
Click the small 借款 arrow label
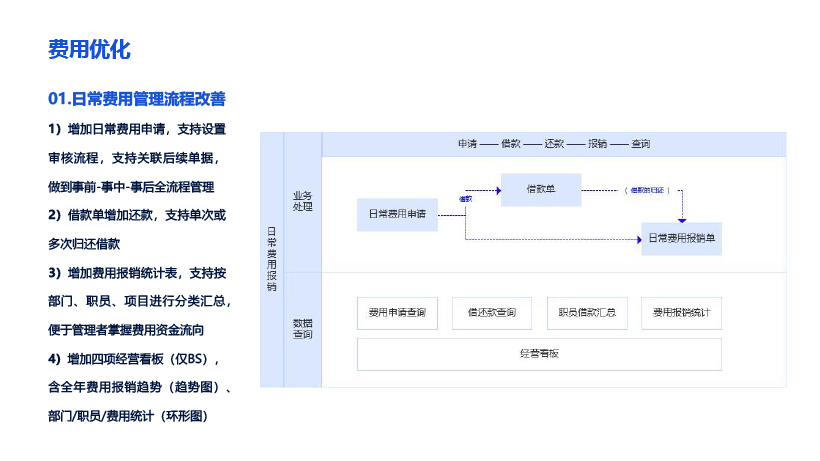(465, 199)
